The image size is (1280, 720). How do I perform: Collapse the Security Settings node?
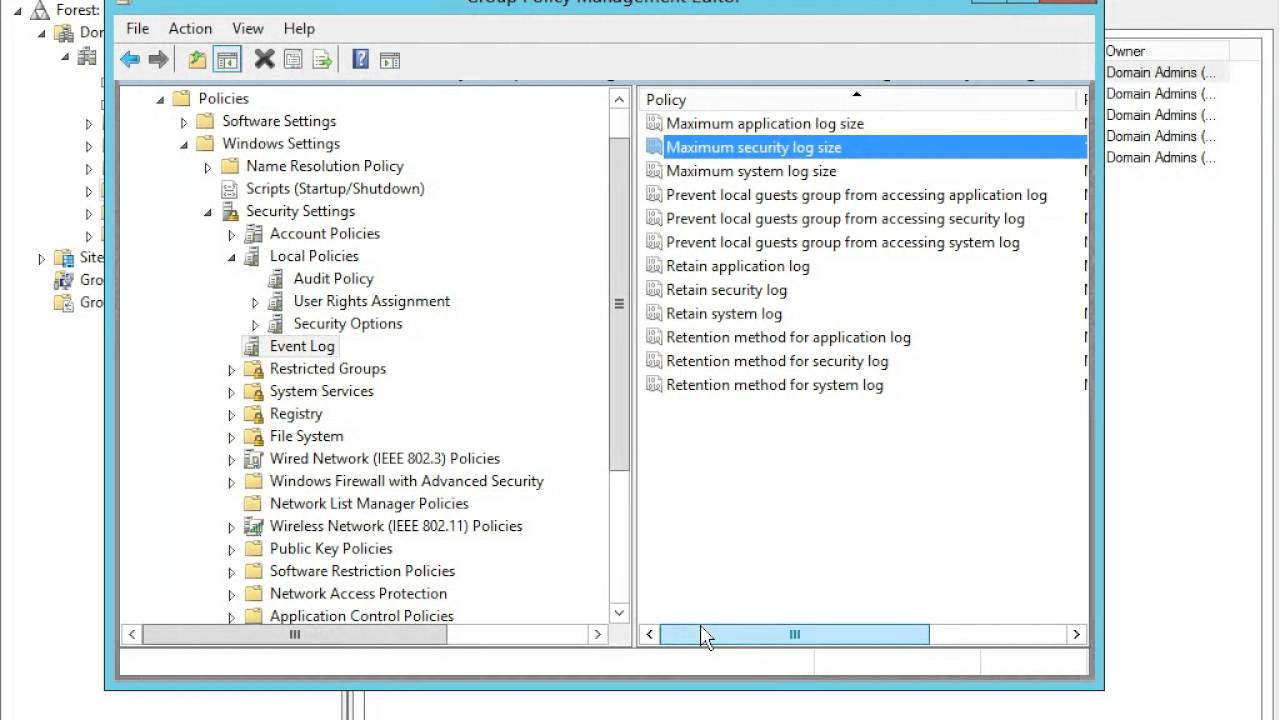click(208, 212)
